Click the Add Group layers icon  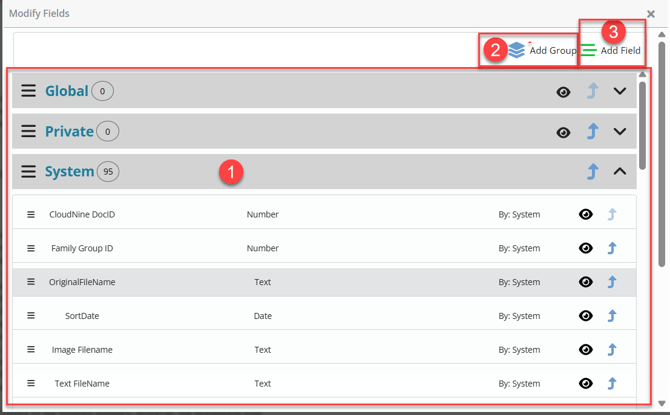click(x=516, y=50)
